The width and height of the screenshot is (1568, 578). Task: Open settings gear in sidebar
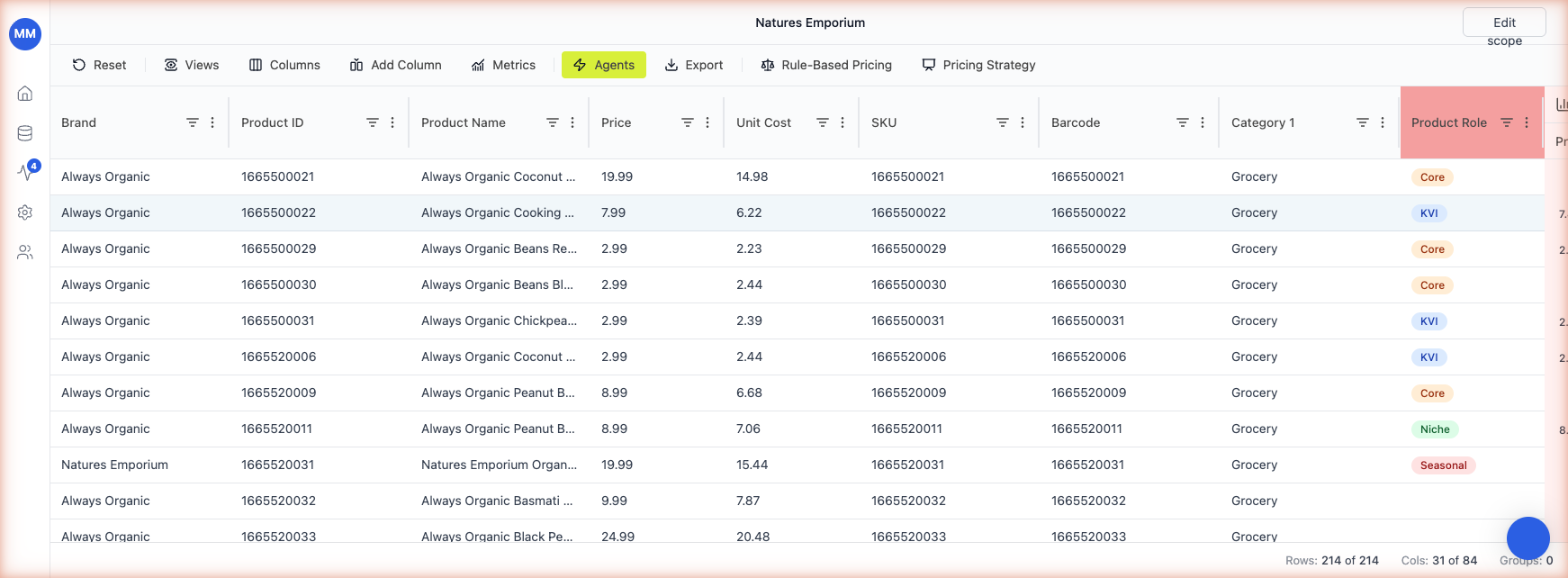point(25,212)
